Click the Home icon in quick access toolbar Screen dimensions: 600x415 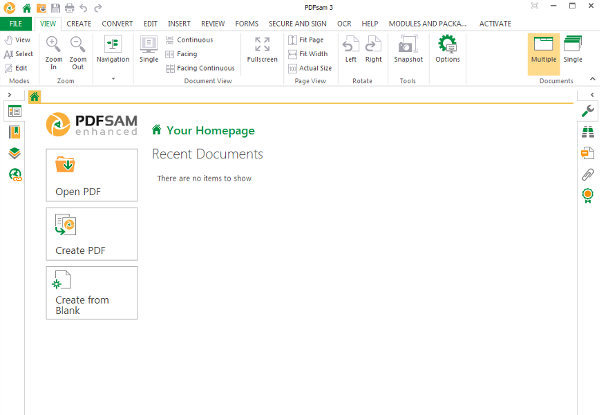click(x=26, y=8)
